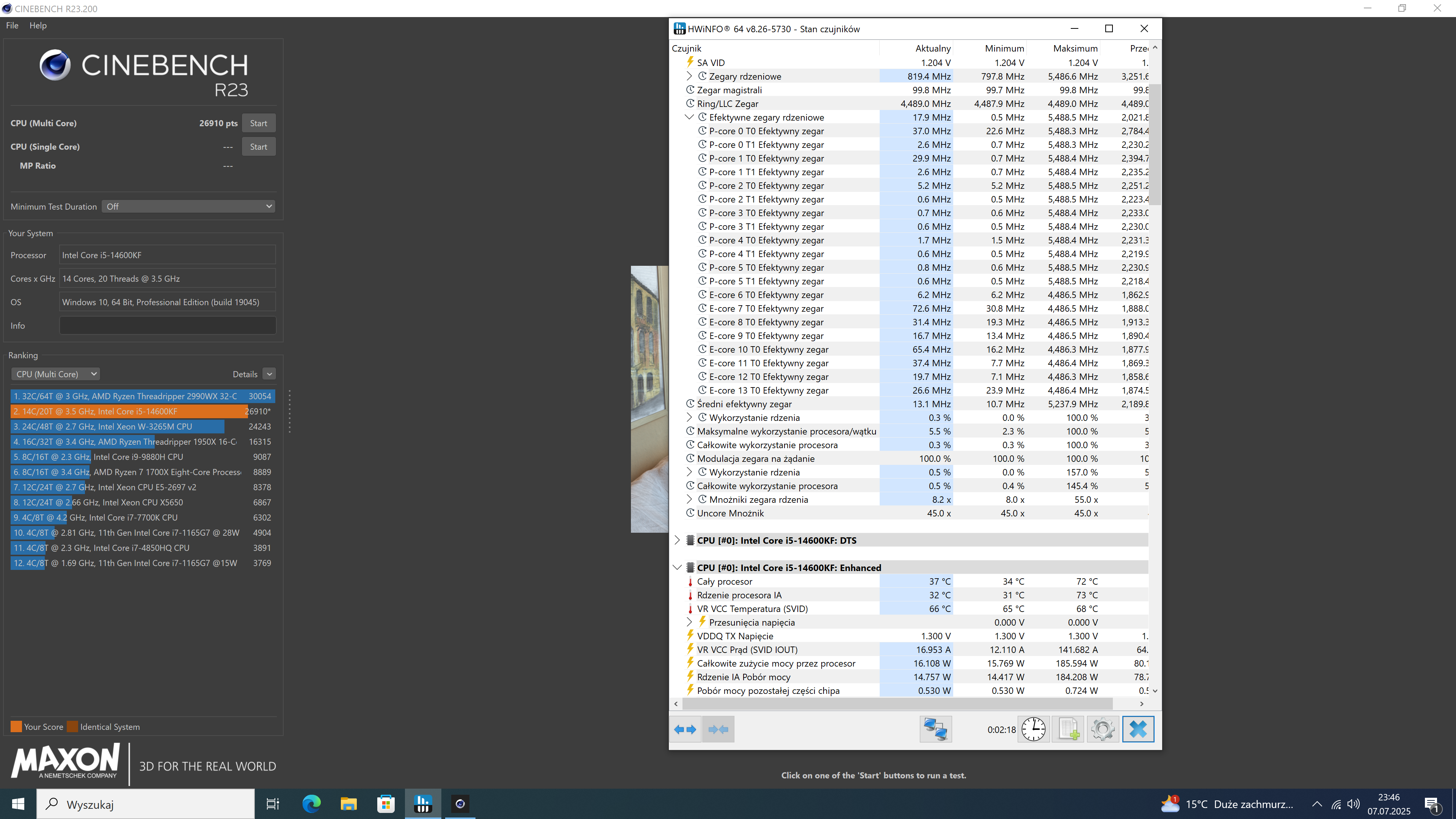1456x819 pixels.
Task: Click the HWiNFO expand-columns arrows button
Action: coord(685,729)
